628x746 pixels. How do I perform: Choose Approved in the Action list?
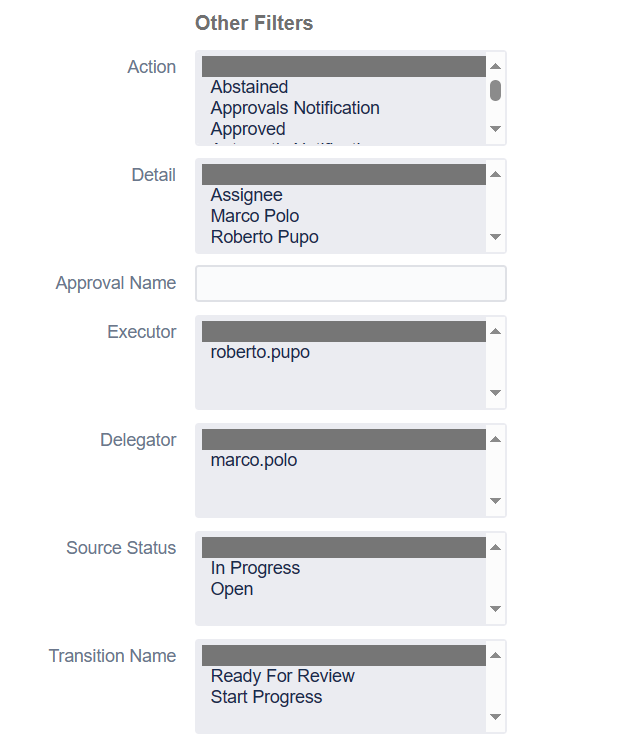click(248, 129)
